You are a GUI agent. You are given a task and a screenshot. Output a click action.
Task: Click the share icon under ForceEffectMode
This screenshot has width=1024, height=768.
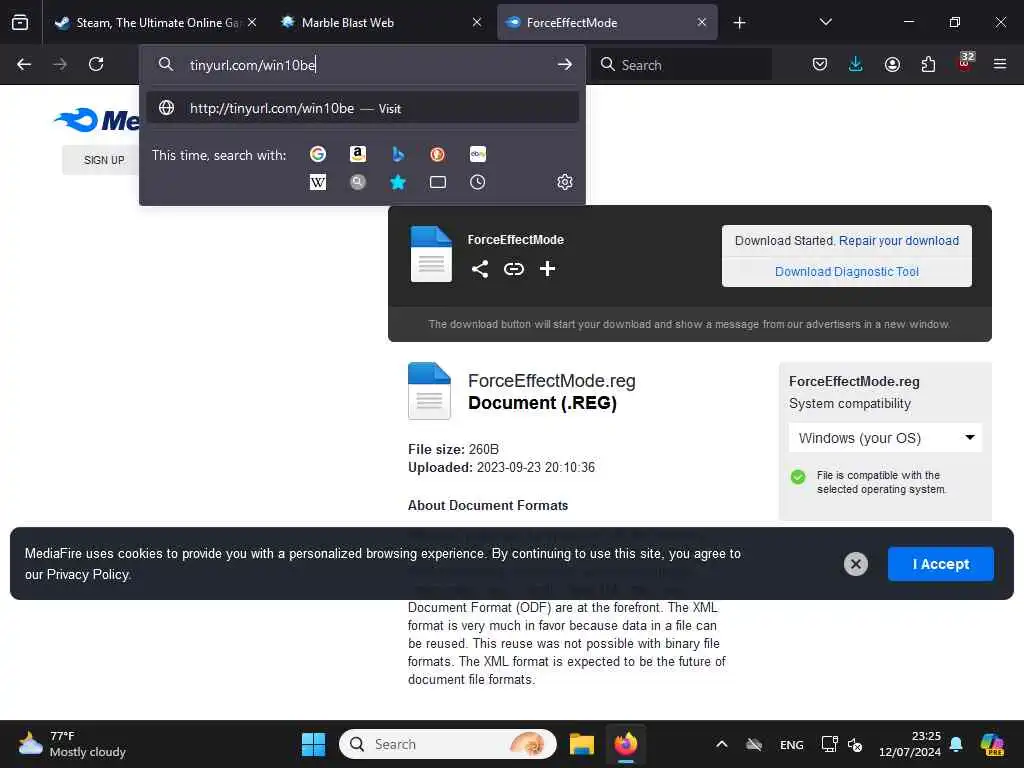tap(480, 269)
